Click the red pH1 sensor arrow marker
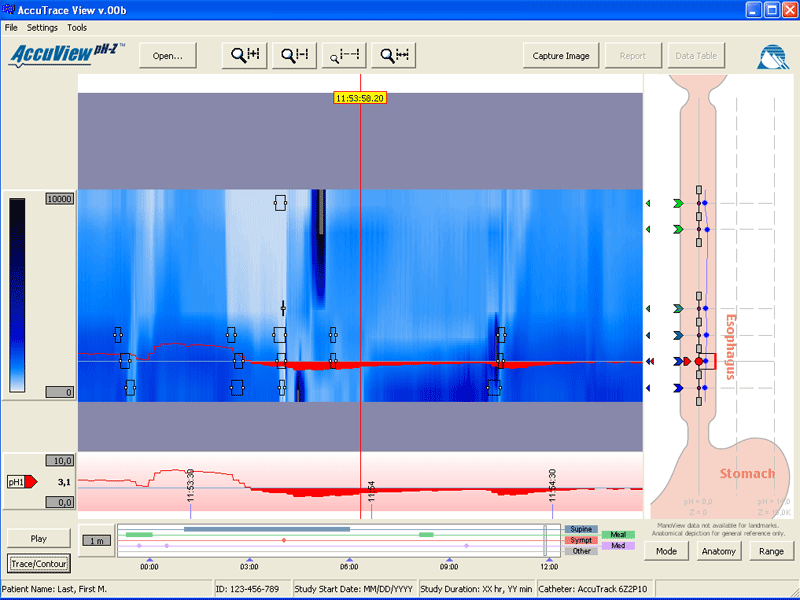Image resolution: width=800 pixels, height=600 pixels. pyautogui.click(x=31, y=482)
